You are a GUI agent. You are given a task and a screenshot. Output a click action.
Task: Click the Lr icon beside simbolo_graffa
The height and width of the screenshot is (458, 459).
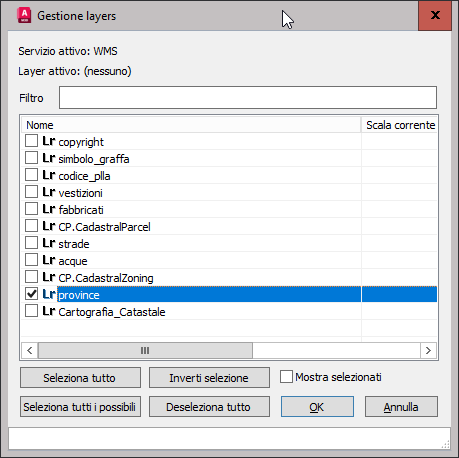[x=49, y=158]
